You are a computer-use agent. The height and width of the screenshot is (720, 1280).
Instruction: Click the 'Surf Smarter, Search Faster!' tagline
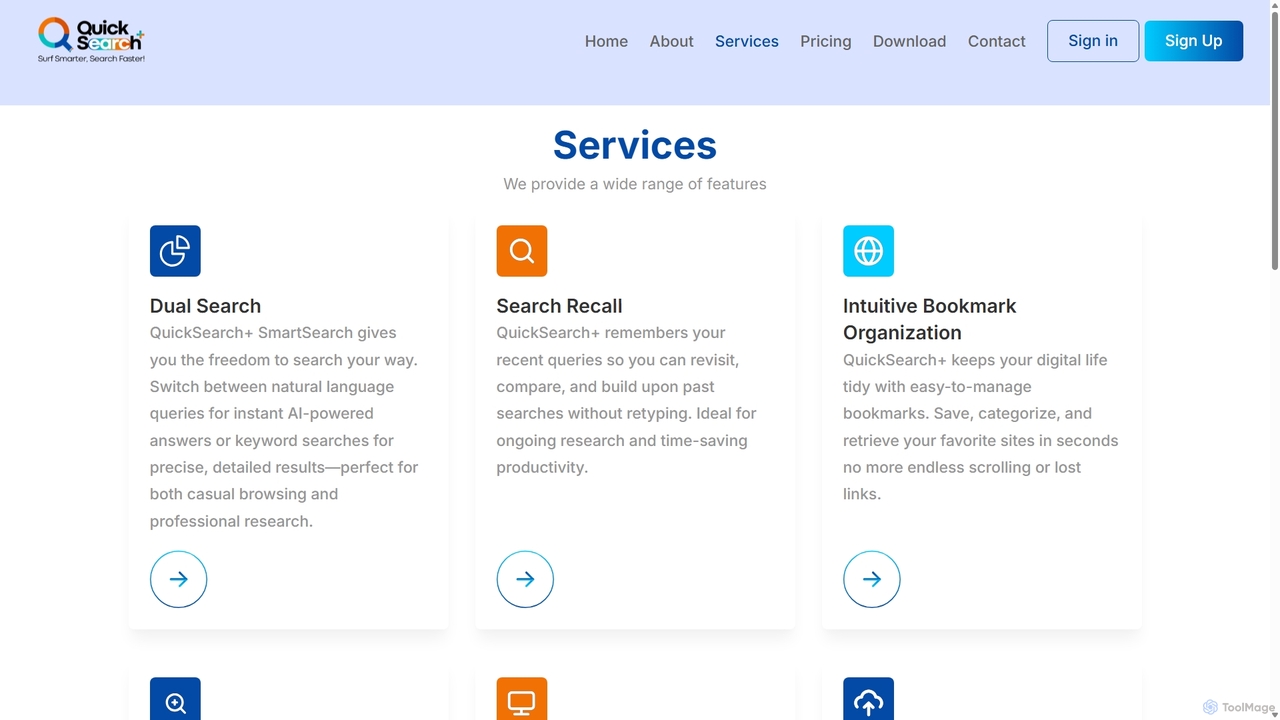click(x=91, y=59)
